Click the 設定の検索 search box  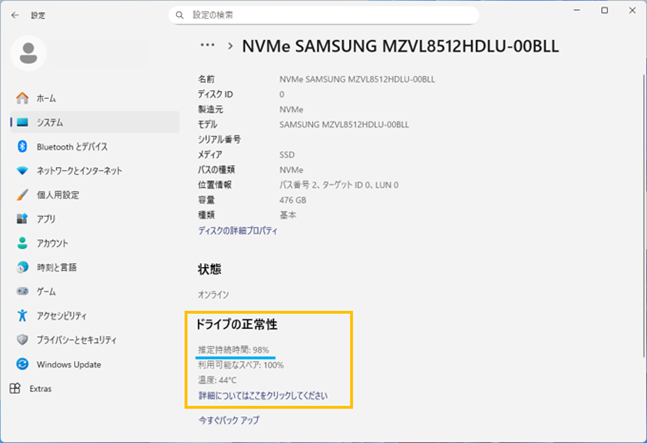click(x=324, y=15)
